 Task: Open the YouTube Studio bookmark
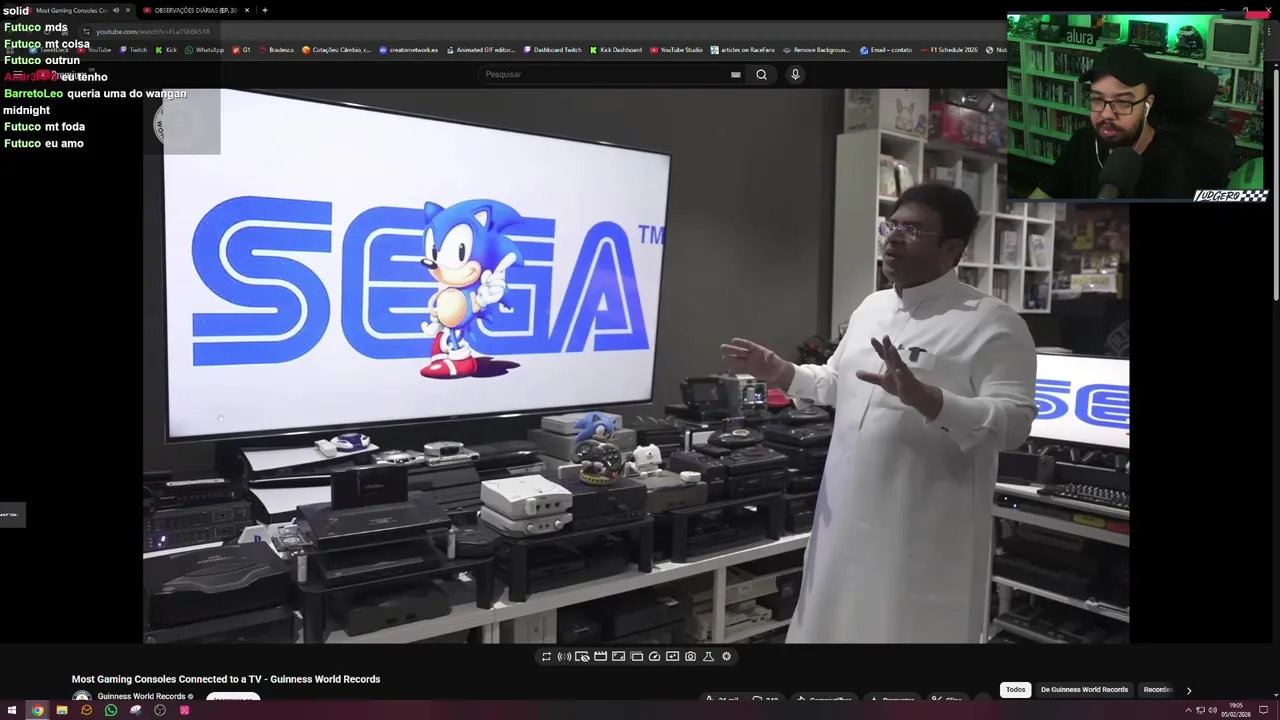pos(677,50)
